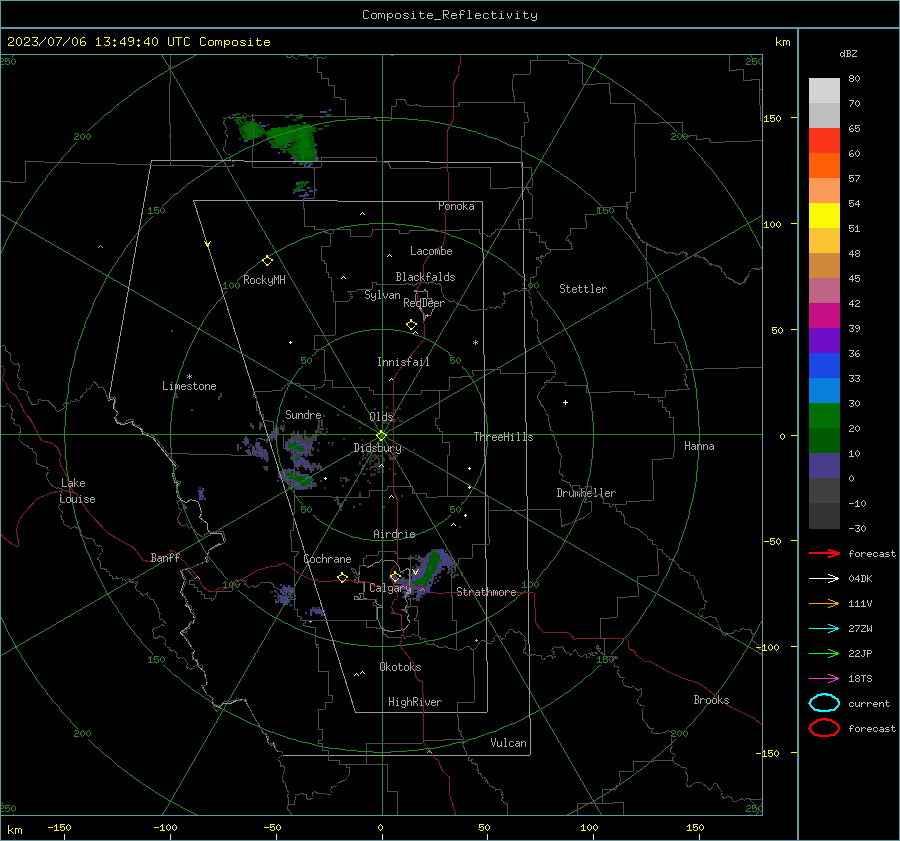Click the Sundre town label
900x841 pixels.
click(x=303, y=414)
